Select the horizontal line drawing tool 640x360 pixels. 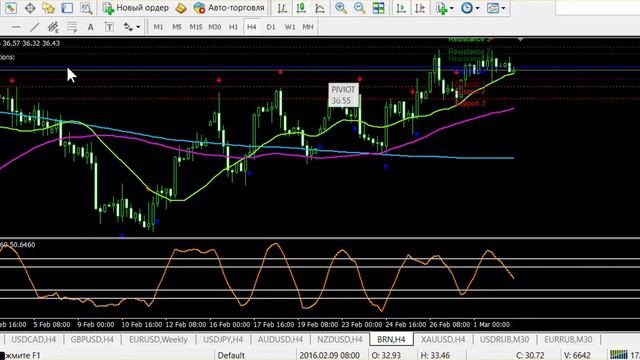[x=16, y=27]
